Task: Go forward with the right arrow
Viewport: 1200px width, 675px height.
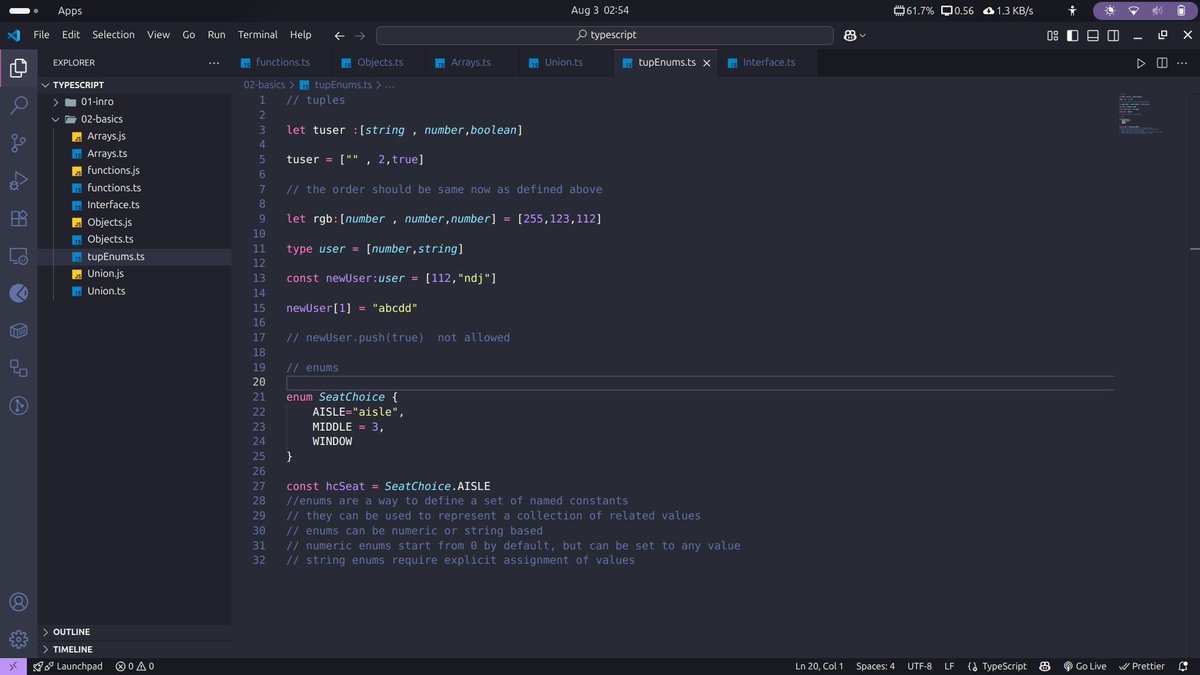Action: [x=361, y=35]
